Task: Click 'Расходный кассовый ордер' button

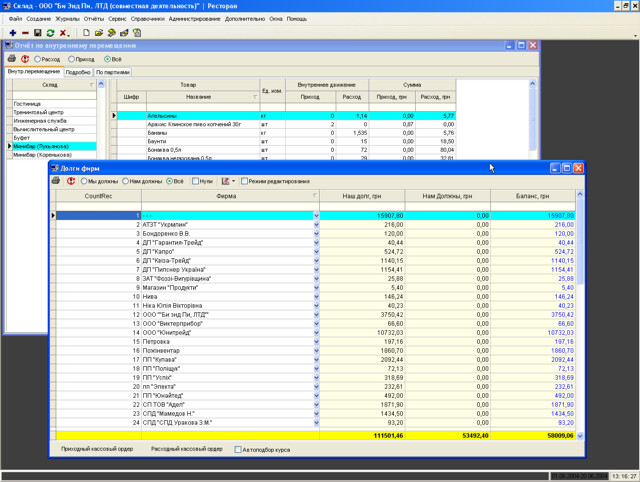Action: tap(186, 449)
